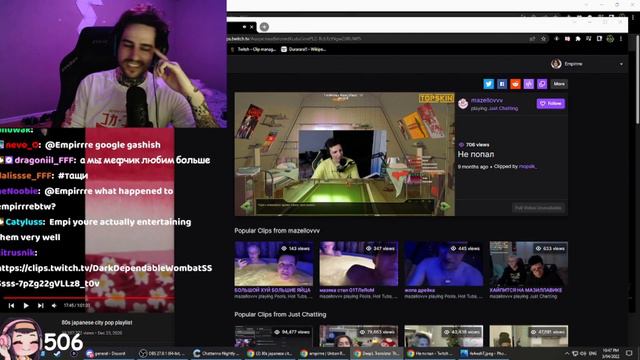Viewport: 640px width, 360px height.
Task: Click the Chrome profile avatar icon
Action: 610,39
